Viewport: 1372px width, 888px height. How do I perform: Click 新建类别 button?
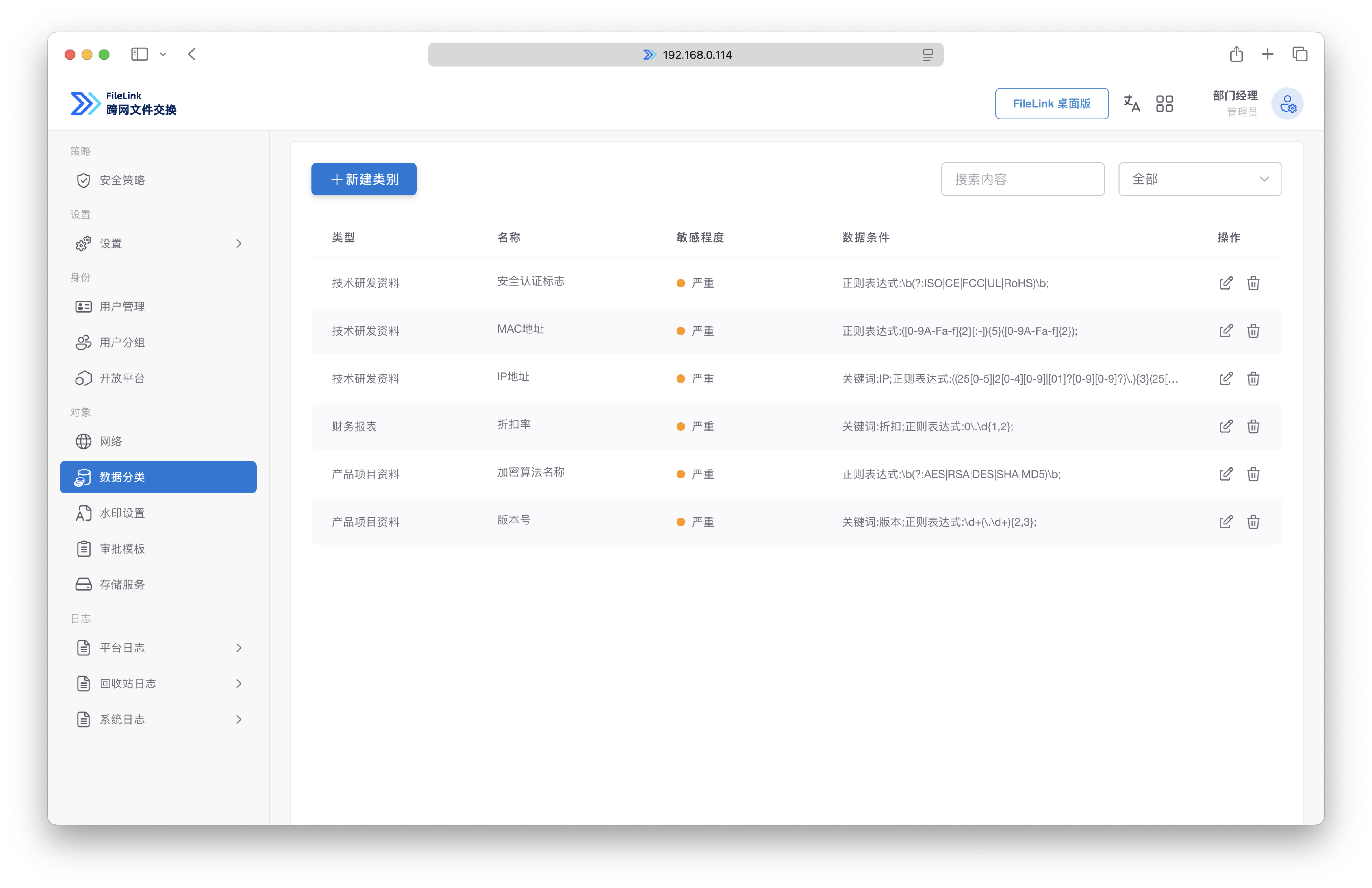(364, 179)
